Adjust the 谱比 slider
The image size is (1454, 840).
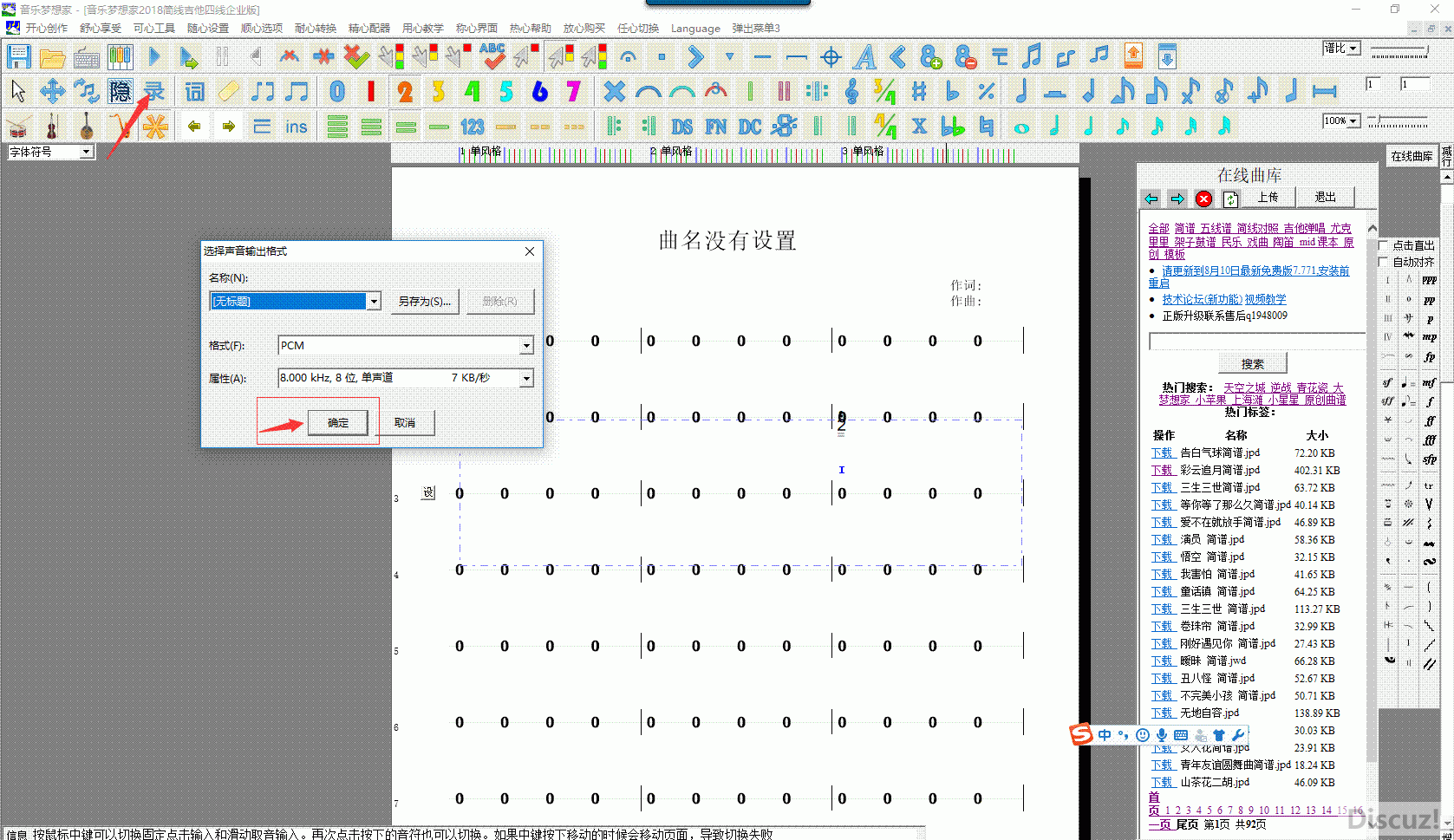coord(1398,52)
